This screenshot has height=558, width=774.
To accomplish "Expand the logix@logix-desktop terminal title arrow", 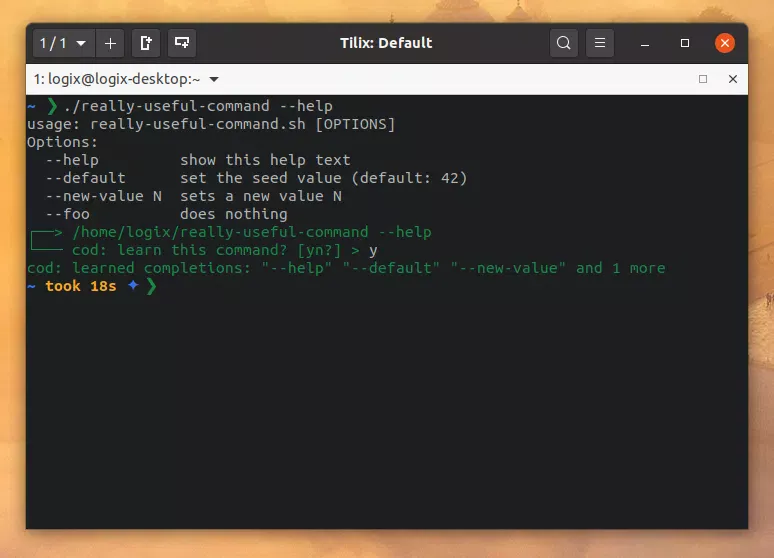I will pyautogui.click(x=214, y=79).
